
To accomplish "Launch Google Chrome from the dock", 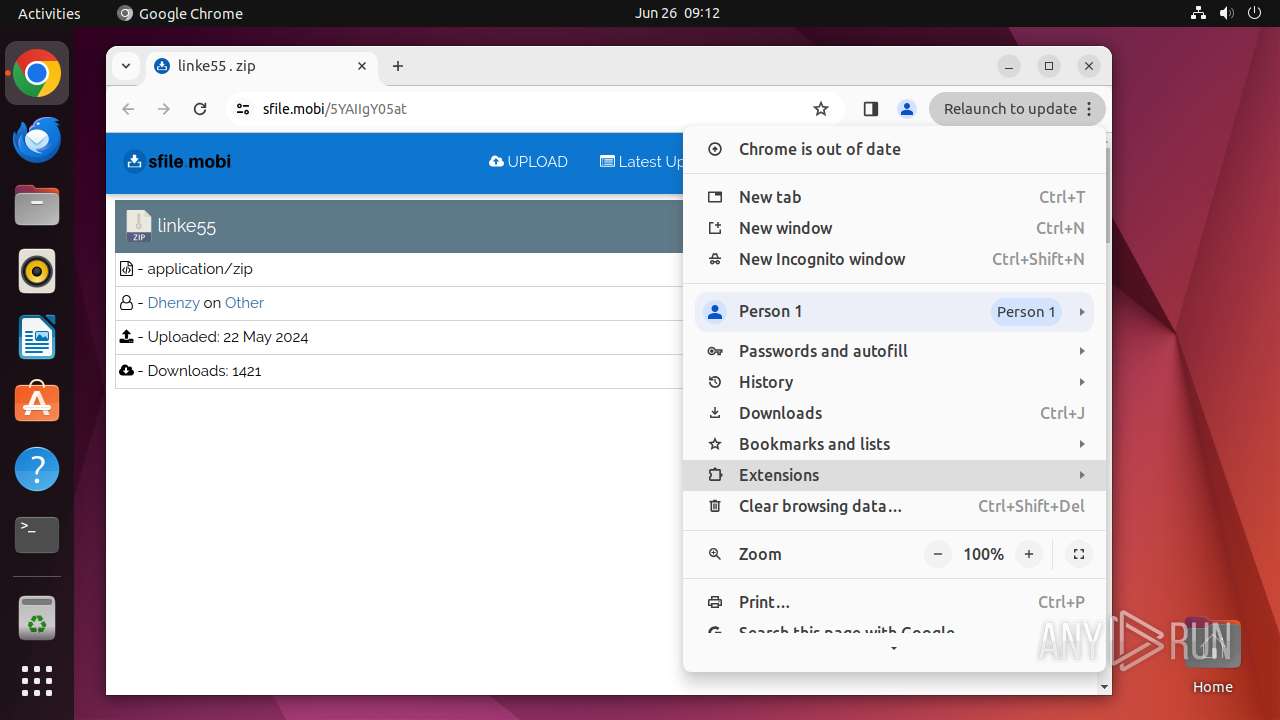I will [x=37, y=74].
